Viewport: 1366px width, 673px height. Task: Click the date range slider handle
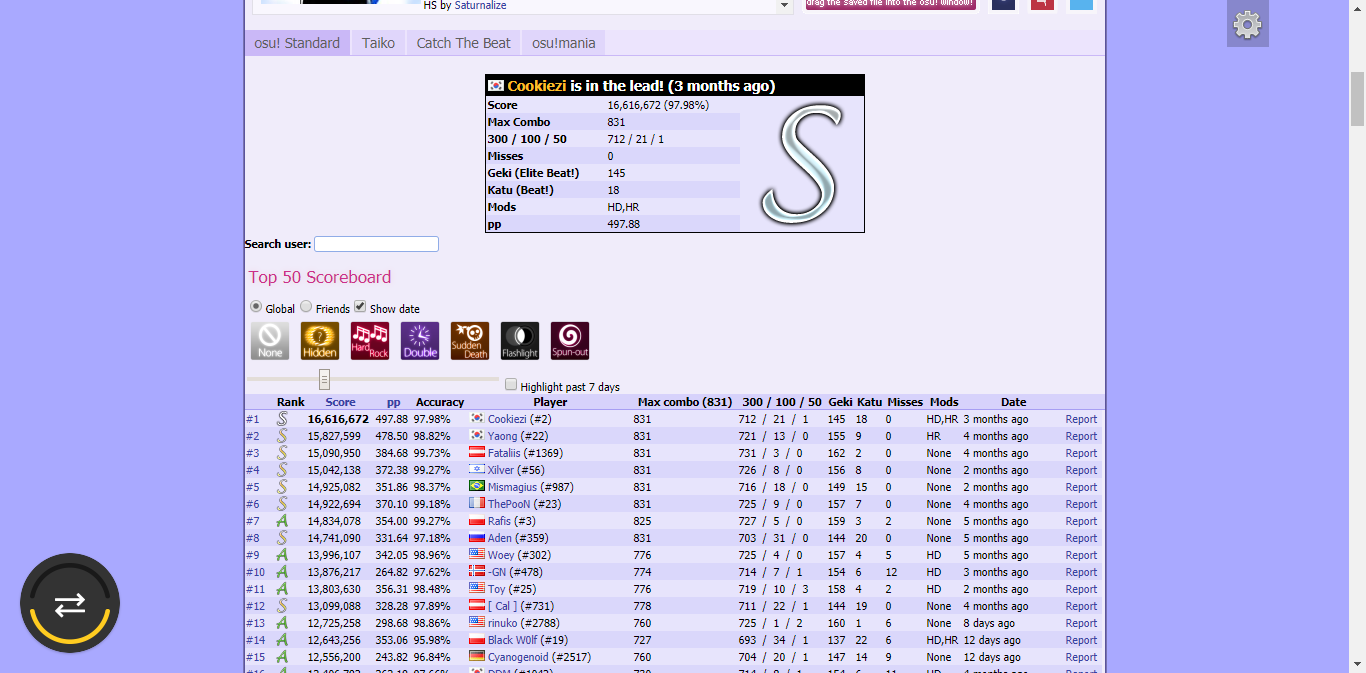[x=324, y=380]
